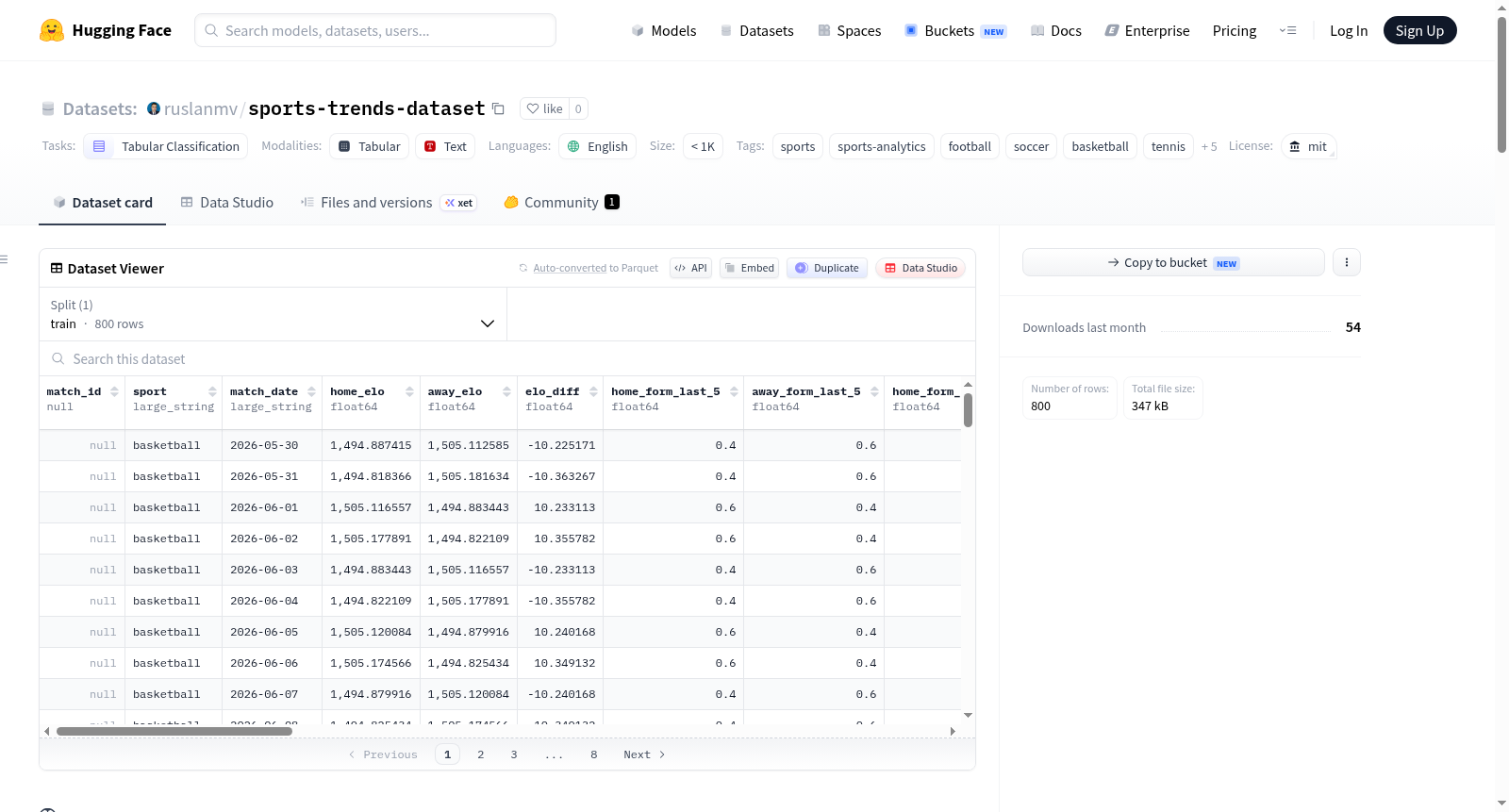Image resolution: width=1509 pixels, height=812 pixels.
Task: Click the like heart button
Action: point(544,108)
